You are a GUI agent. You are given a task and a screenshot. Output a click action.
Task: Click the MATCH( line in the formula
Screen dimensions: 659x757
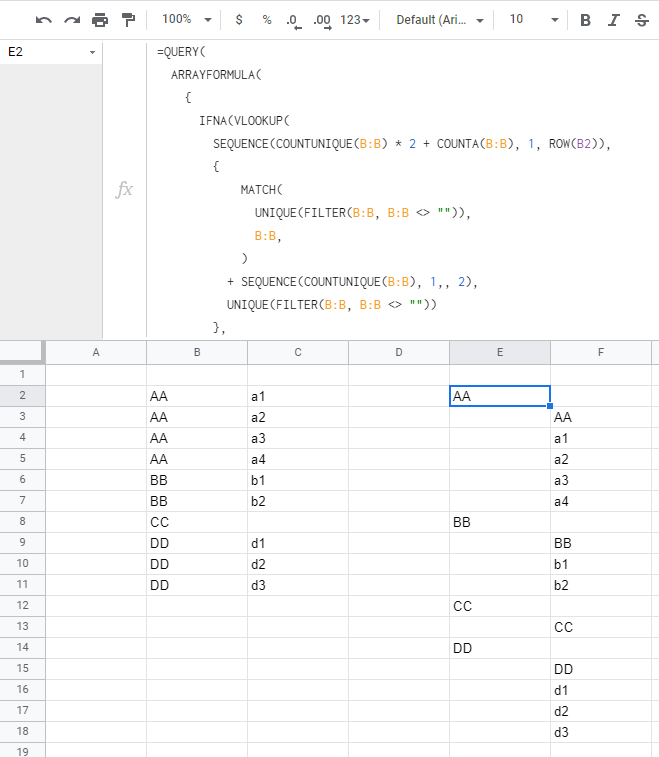[x=261, y=190]
